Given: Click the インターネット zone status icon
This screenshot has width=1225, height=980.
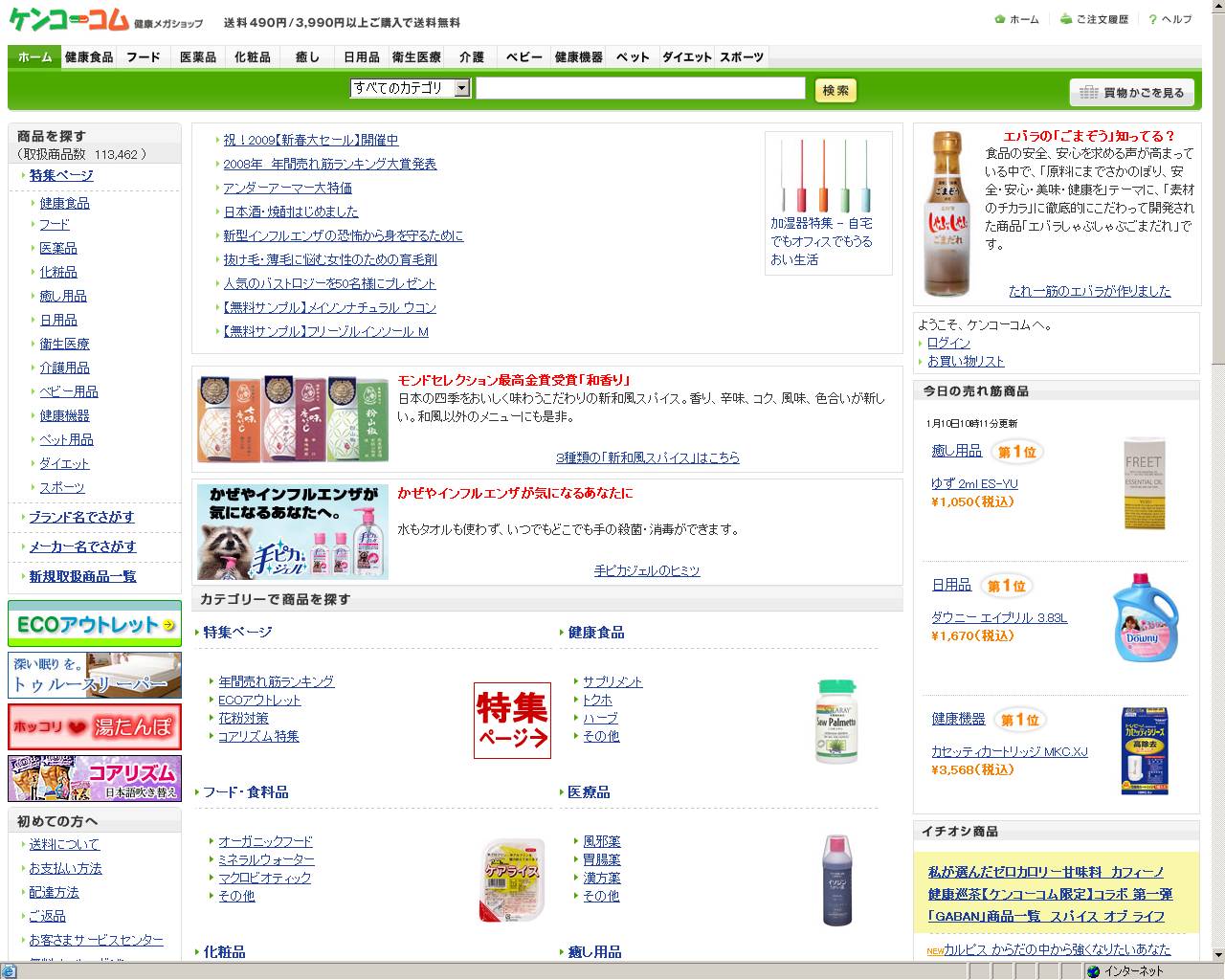Looking at the screenshot, I should [x=1093, y=971].
